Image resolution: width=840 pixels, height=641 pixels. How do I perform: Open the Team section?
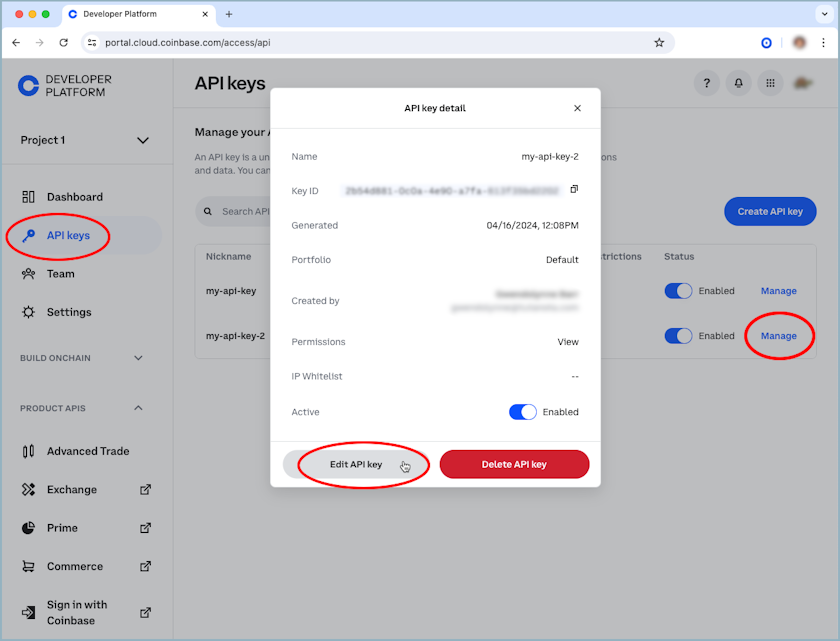(58, 273)
